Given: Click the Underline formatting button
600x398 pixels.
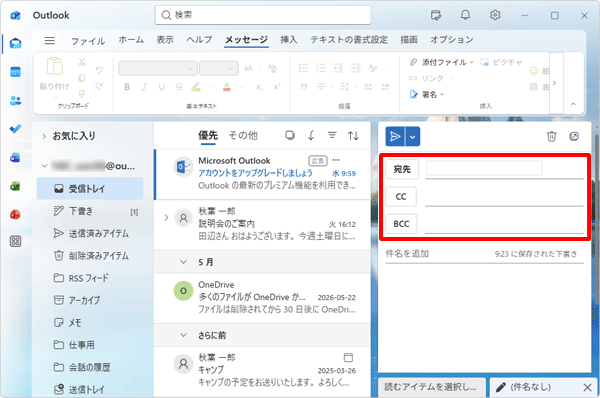Looking at the screenshot, I should point(161,87).
